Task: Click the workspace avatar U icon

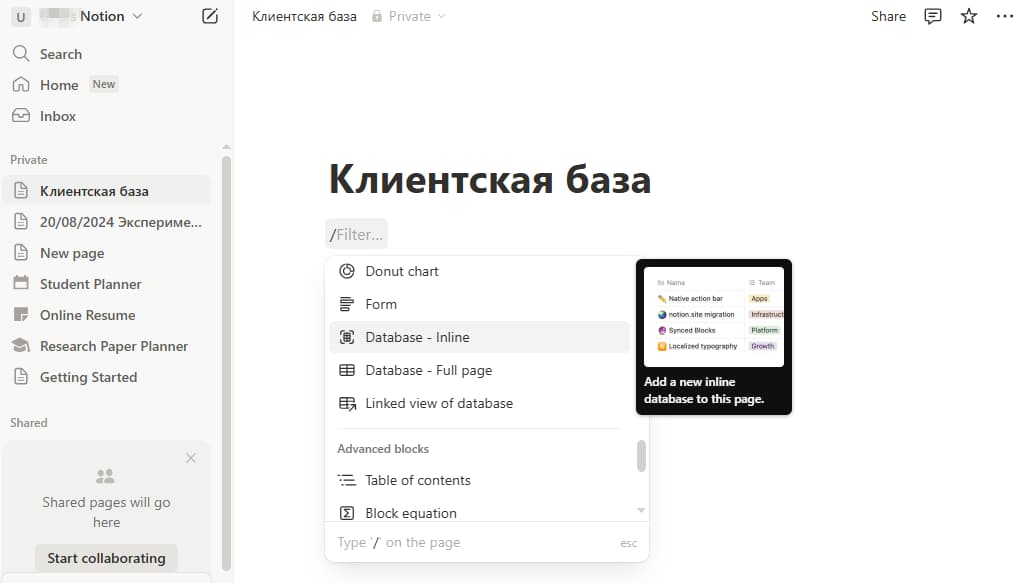Action: (21, 17)
